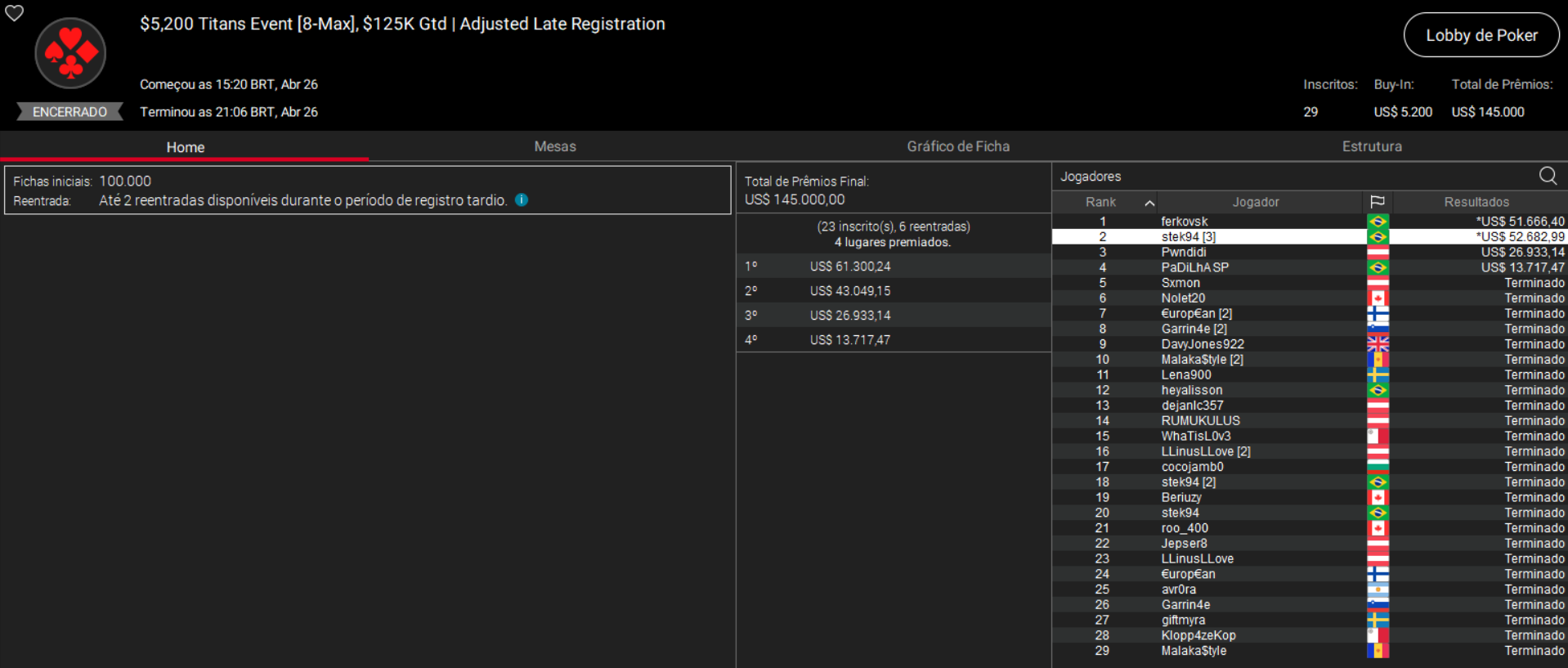This screenshot has height=668, width=1568.
Task: Click the flag beside giftmyra
Action: point(1378,621)
